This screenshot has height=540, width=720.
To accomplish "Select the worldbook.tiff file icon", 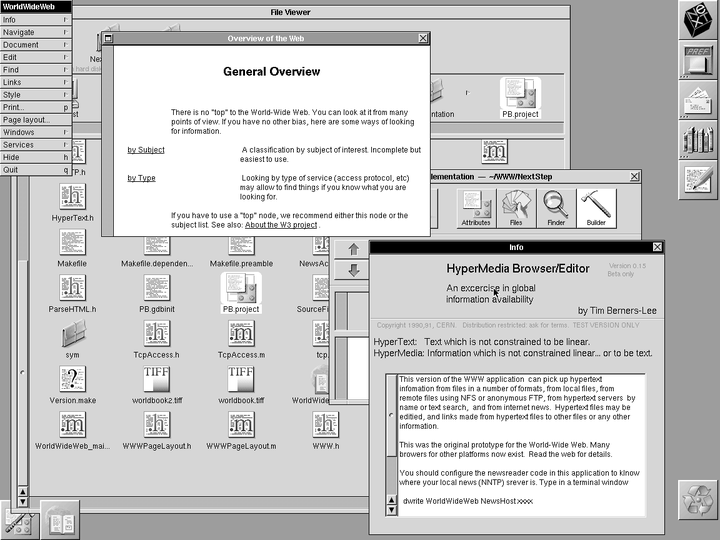I will tap(240, 383).
